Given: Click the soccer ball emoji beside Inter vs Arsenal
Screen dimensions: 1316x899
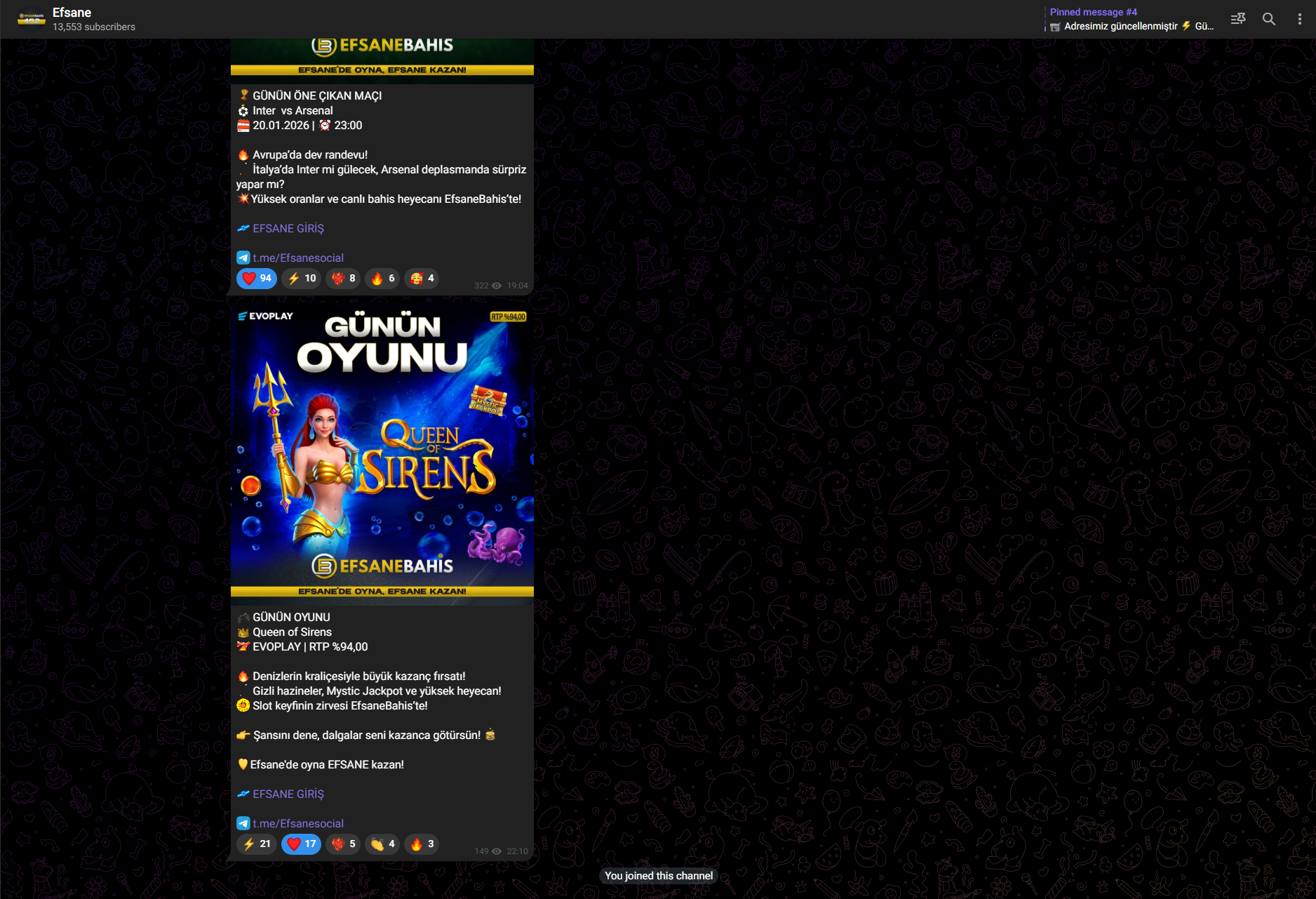Looking at the screenshot, I should click(x=243, y=111).
